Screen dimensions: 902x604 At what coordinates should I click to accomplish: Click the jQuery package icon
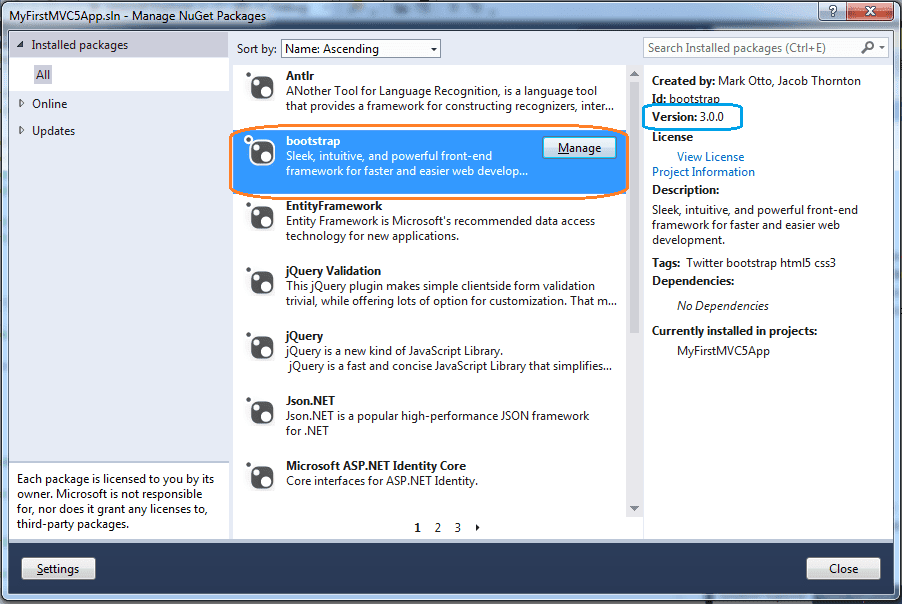point(261,347)
